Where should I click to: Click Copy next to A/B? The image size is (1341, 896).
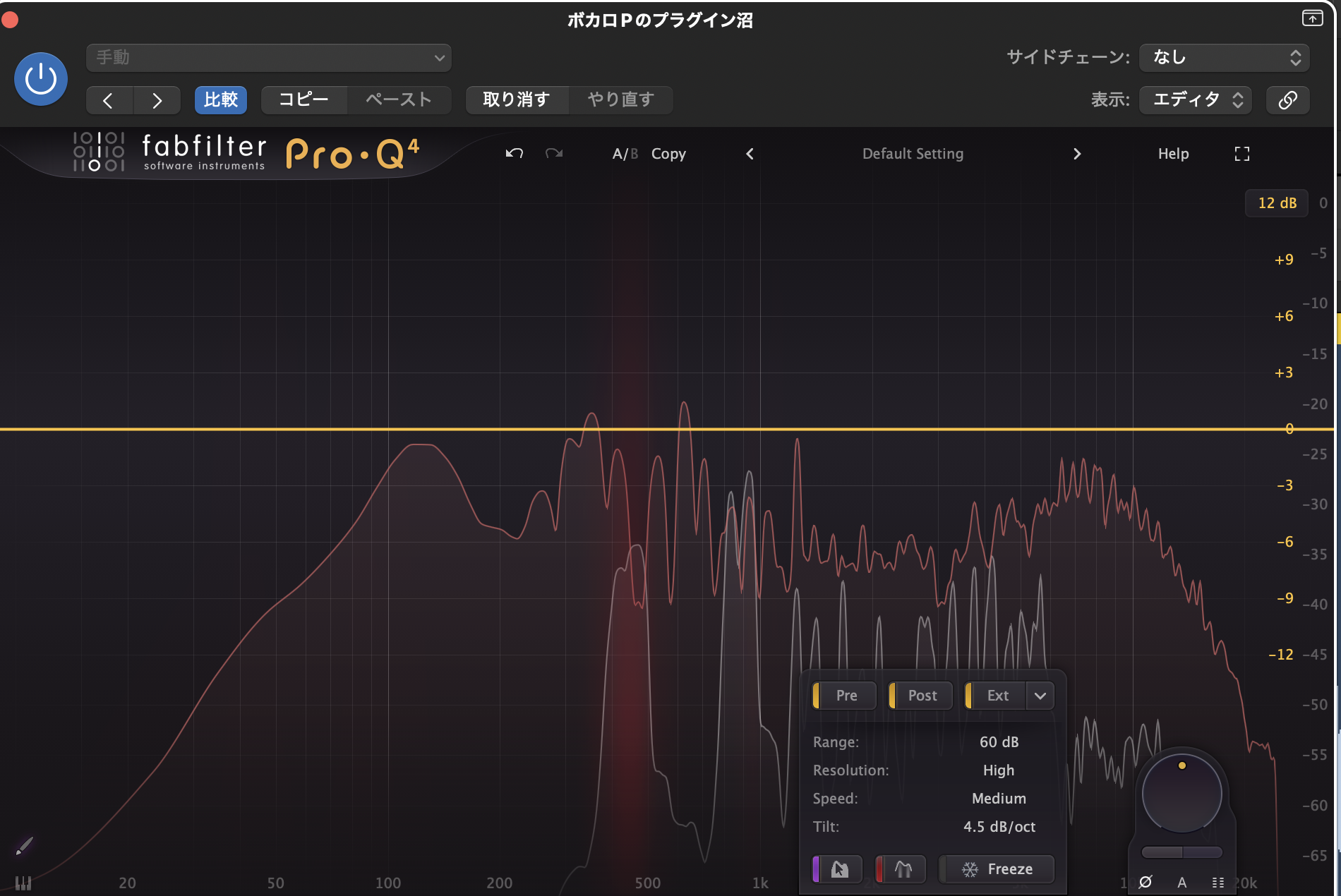click(668, 154)
